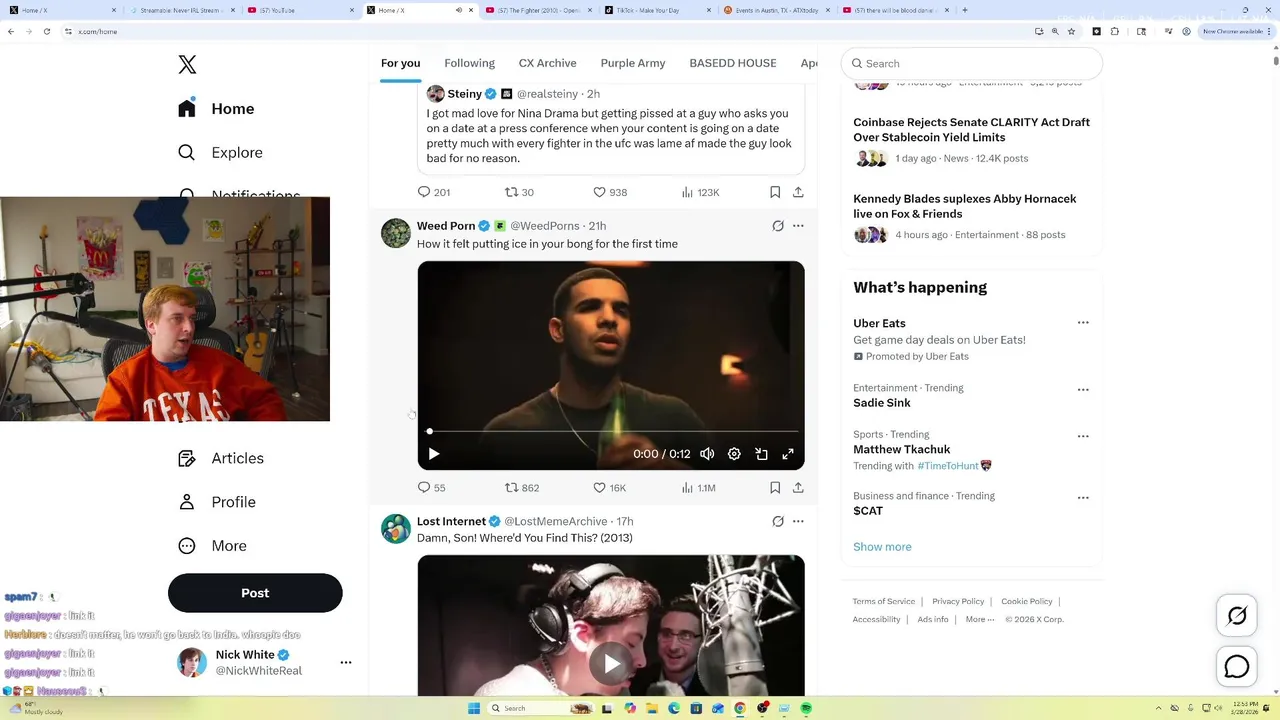The height and width of the screenshot is (720, 1280).
Task: Click Show more under What's happening
Action: (x=882, y=547)
